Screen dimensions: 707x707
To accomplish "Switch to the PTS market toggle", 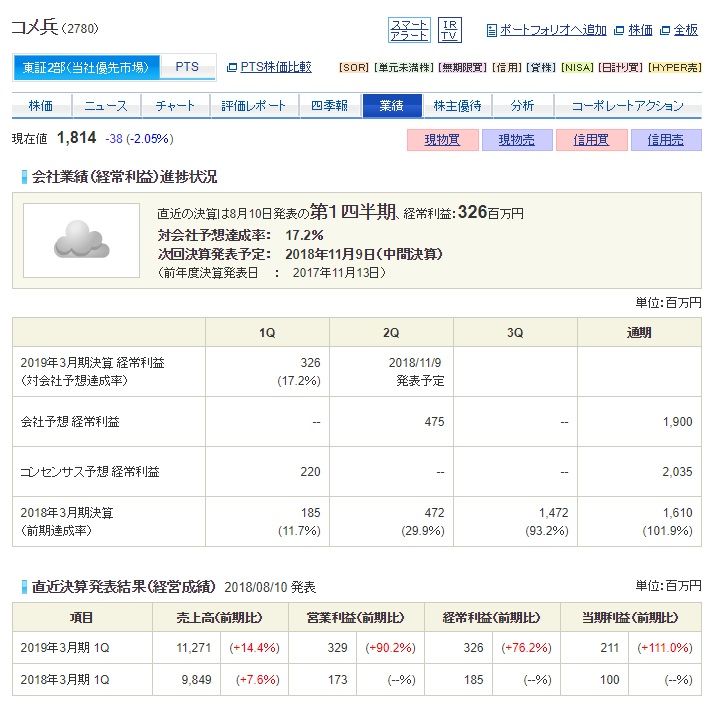I will (187, 67).
